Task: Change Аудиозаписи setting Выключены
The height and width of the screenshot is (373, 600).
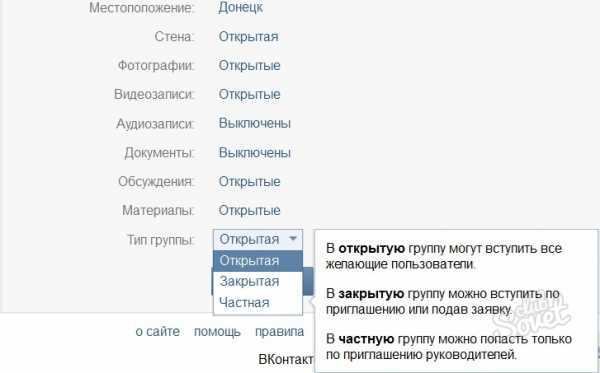Action: pos(255,123)
